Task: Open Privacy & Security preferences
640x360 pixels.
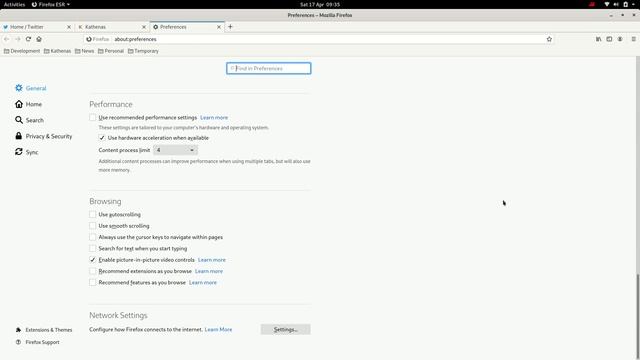Action: tap(44, 136)
